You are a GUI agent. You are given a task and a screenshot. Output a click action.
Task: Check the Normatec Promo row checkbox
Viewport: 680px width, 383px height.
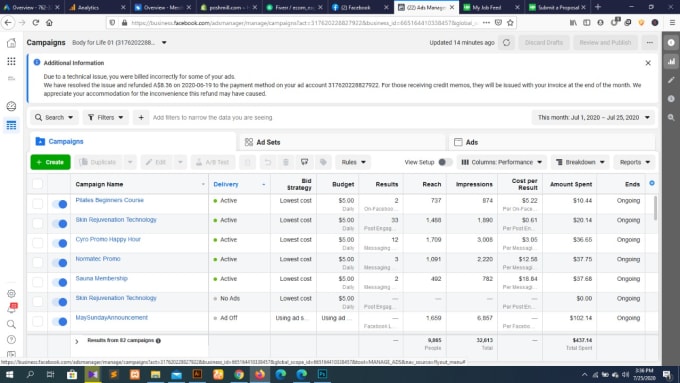click(x=38, y=263)
